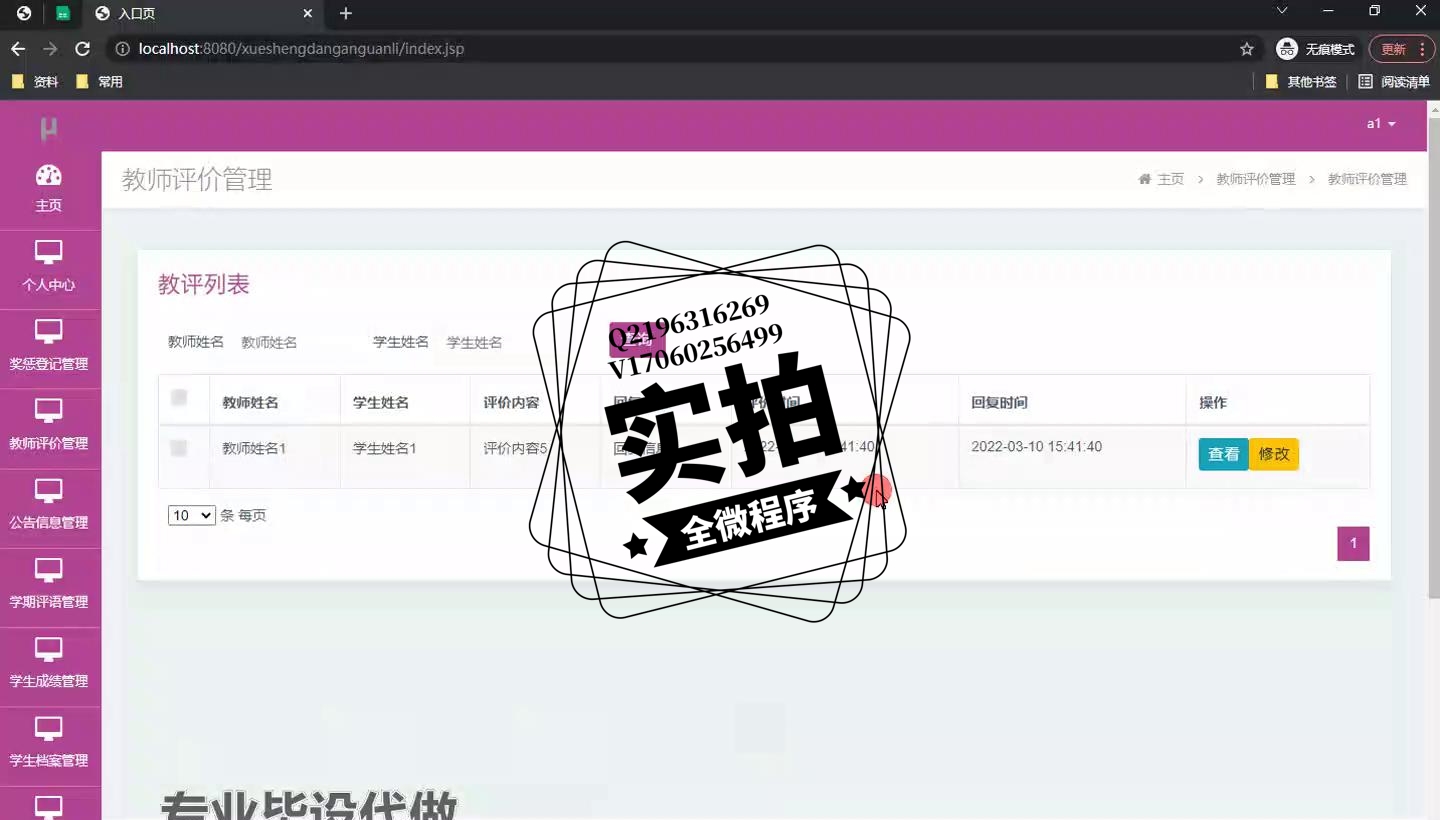This screenshot has height=820, width=1440.
Task: Click the address bar URL
Action: (x=302, y=49)
